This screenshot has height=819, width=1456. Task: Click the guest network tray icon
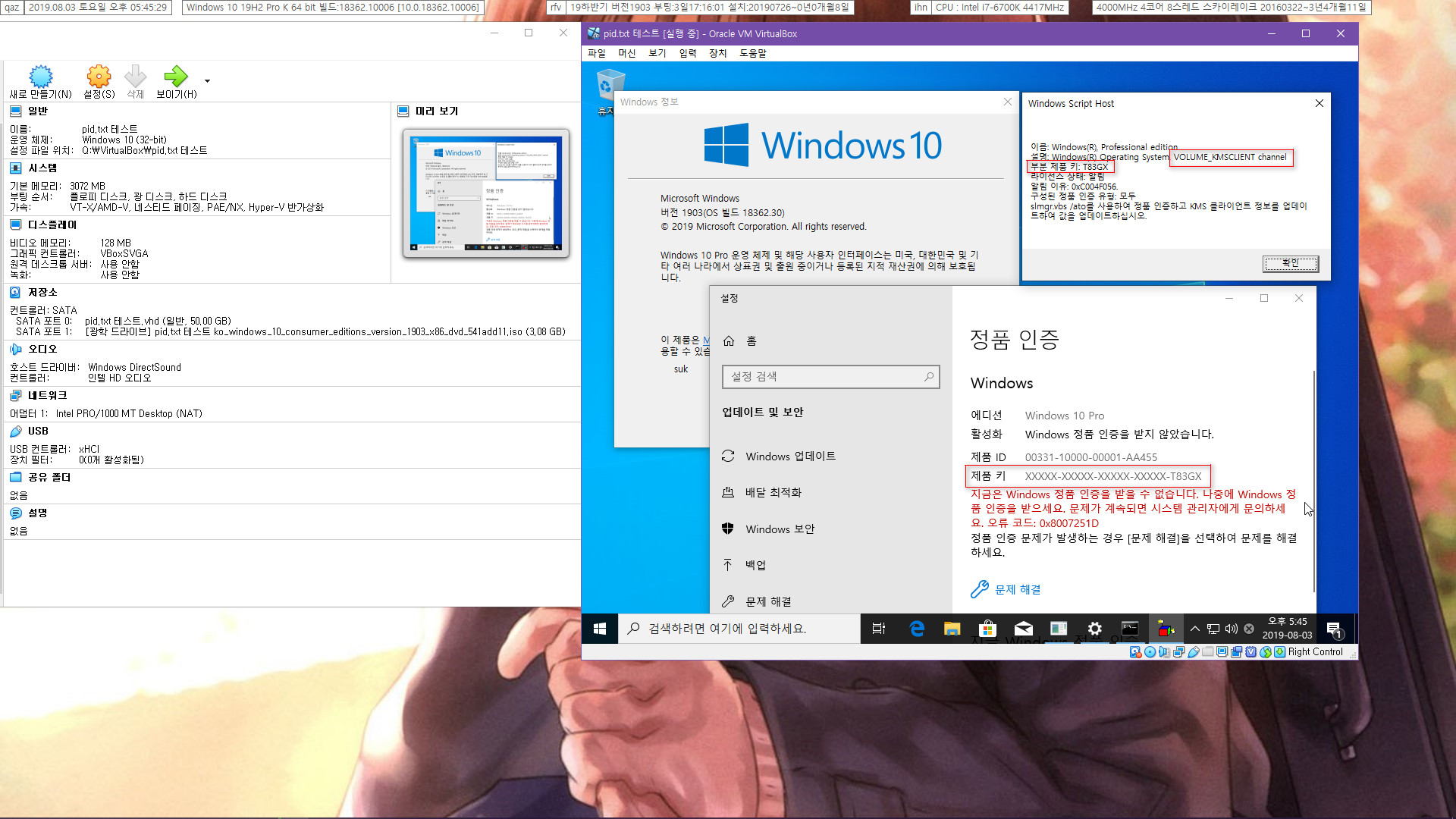tap(1213, 629)
